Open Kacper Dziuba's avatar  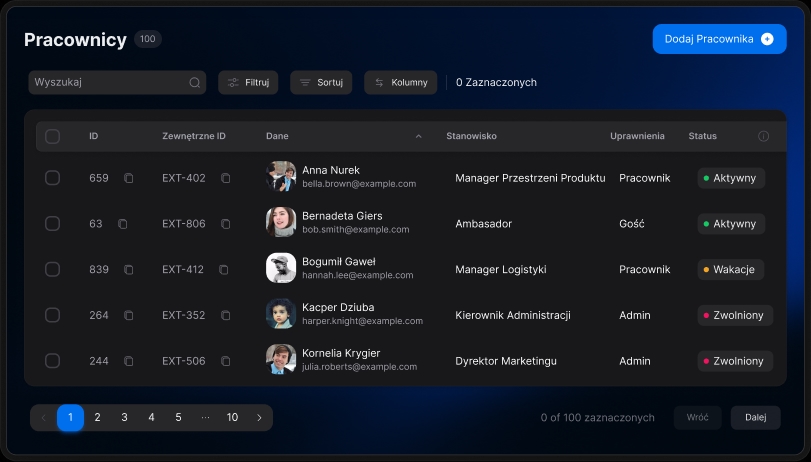[281, 314]
